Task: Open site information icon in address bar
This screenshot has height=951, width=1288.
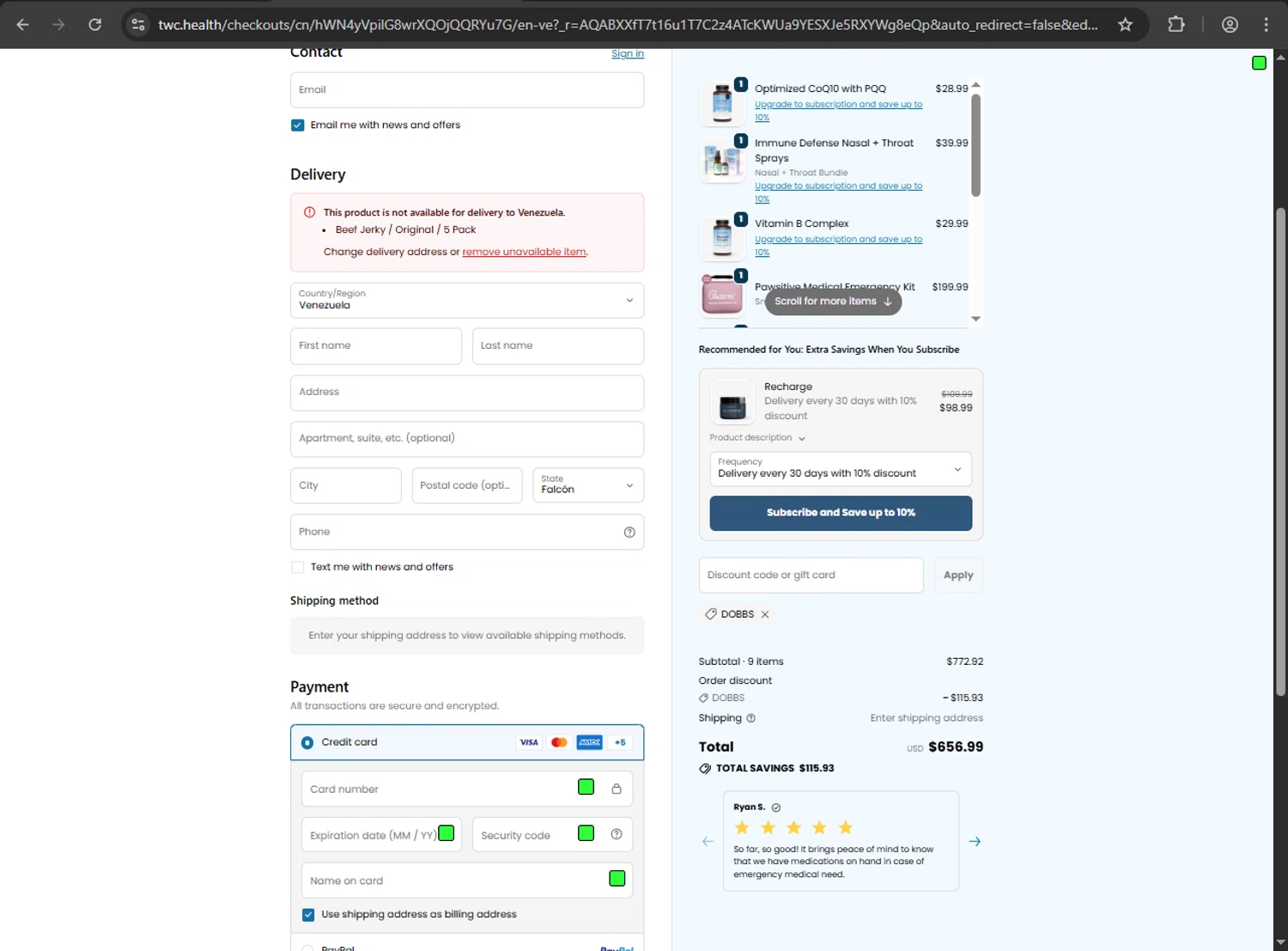Action: [x=138, y=25]
